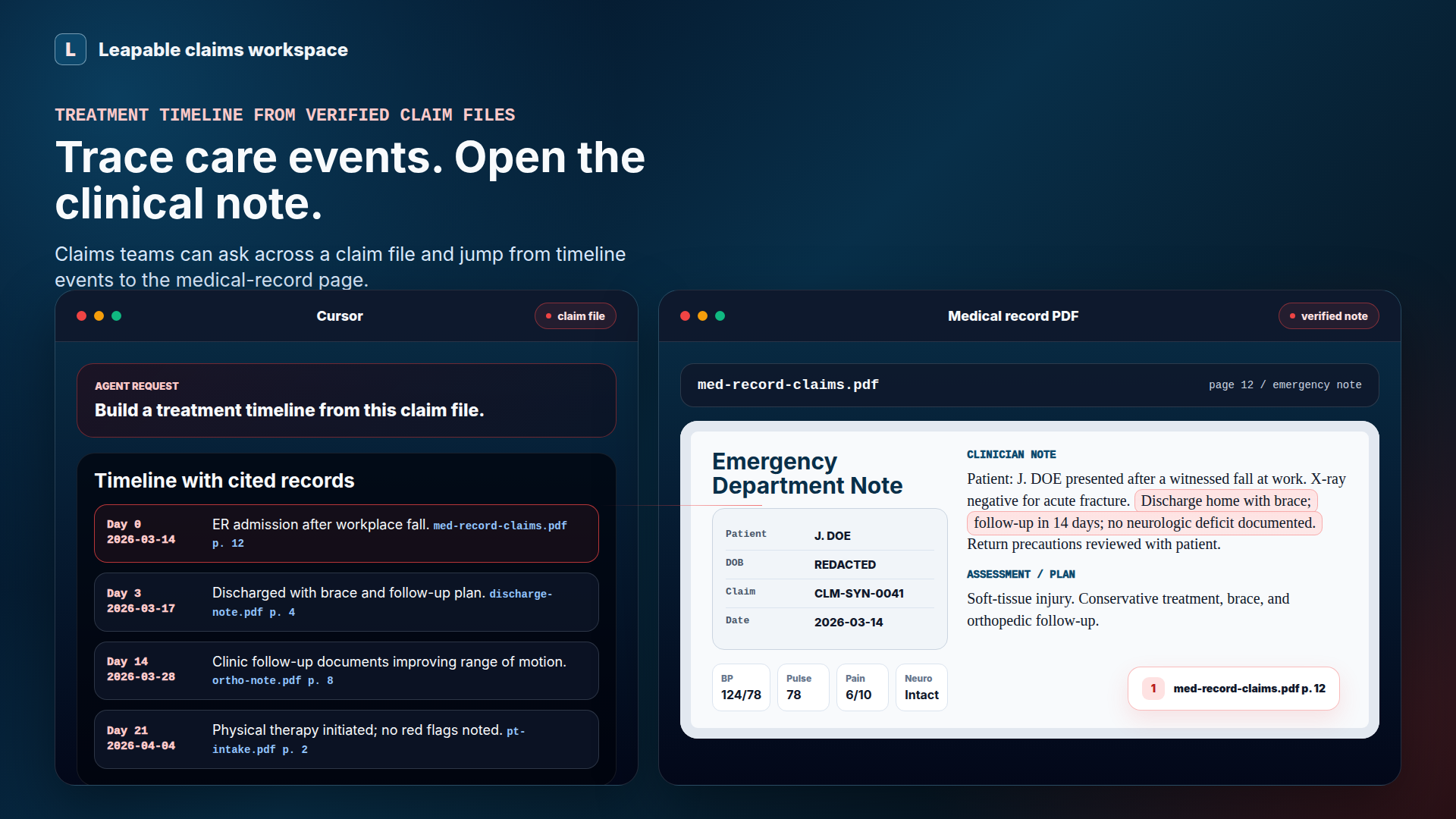Image resolution: width=1456 pixels, height=819 pixels.
Task: Click the Pain 6/10 vitals tile
Action: click(x=861, y=687)
